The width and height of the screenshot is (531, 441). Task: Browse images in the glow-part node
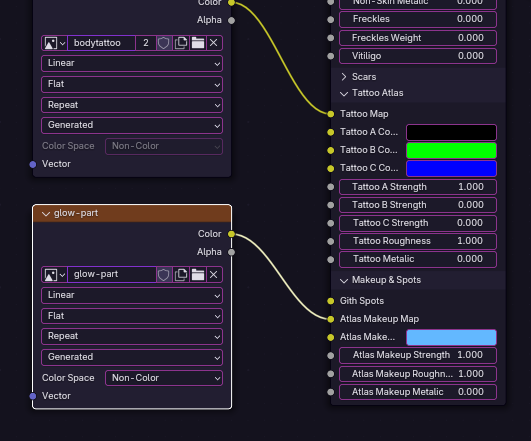[x=55, y=275]
